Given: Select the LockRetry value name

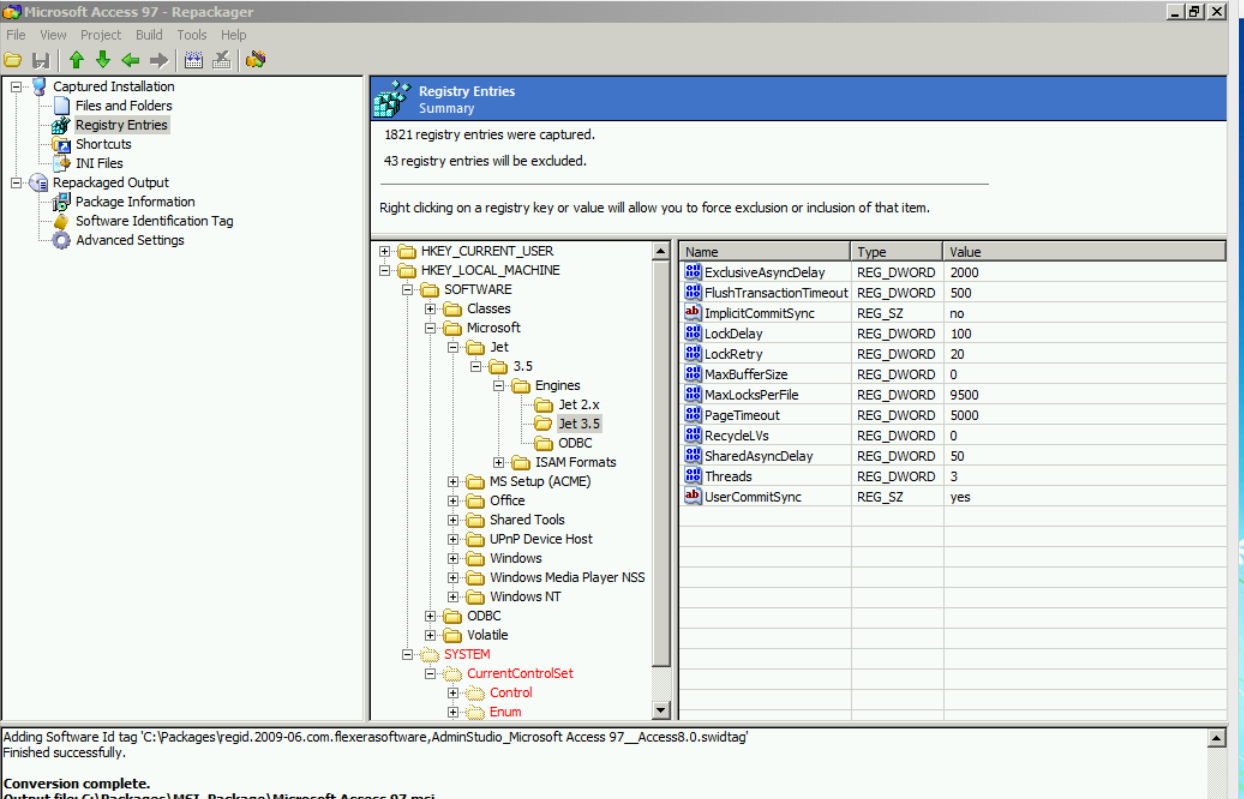Looking at the screenshot, I should (733, 354).
